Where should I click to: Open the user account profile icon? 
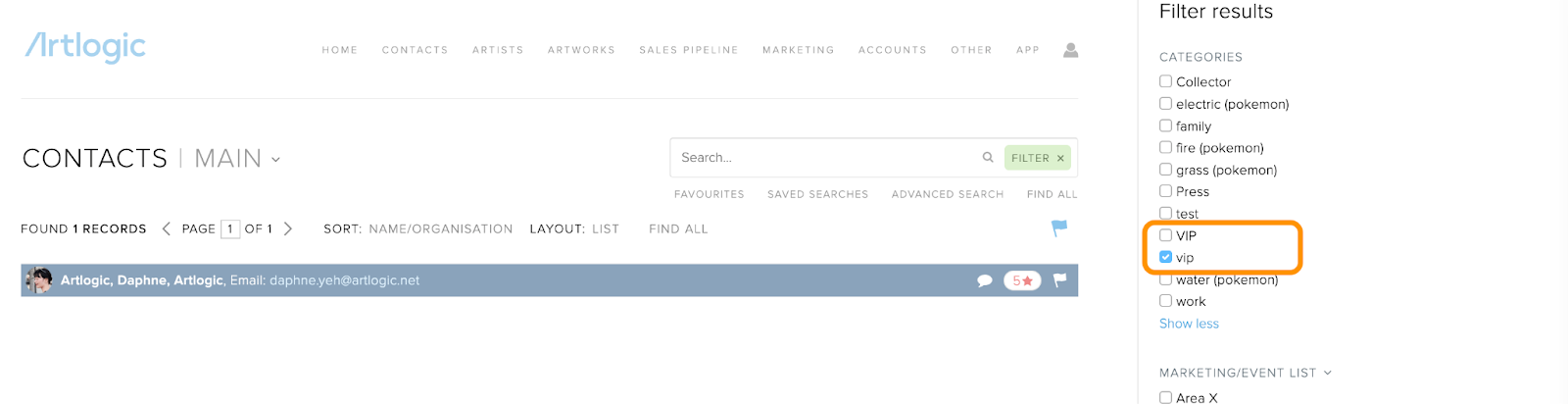(x=1070, y=50)
